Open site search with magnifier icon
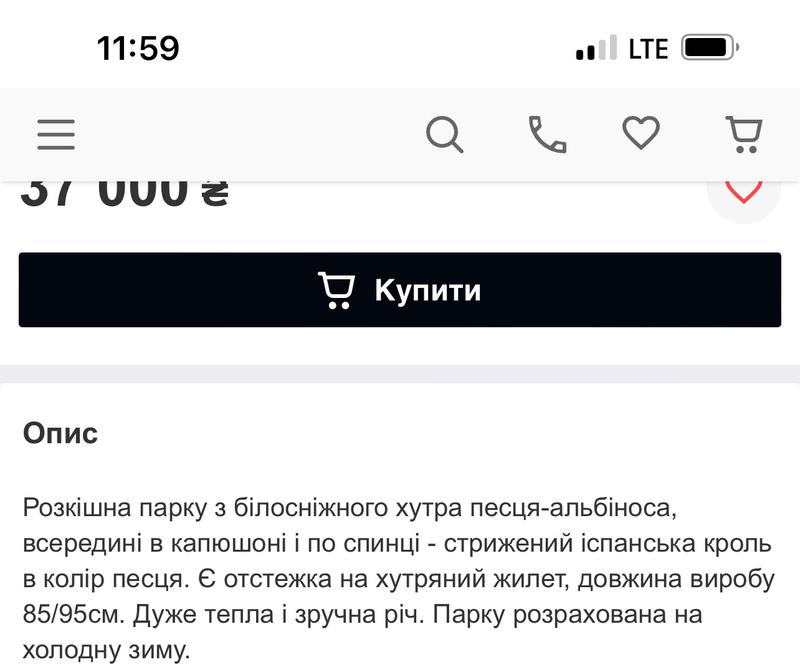 [444, 135]
